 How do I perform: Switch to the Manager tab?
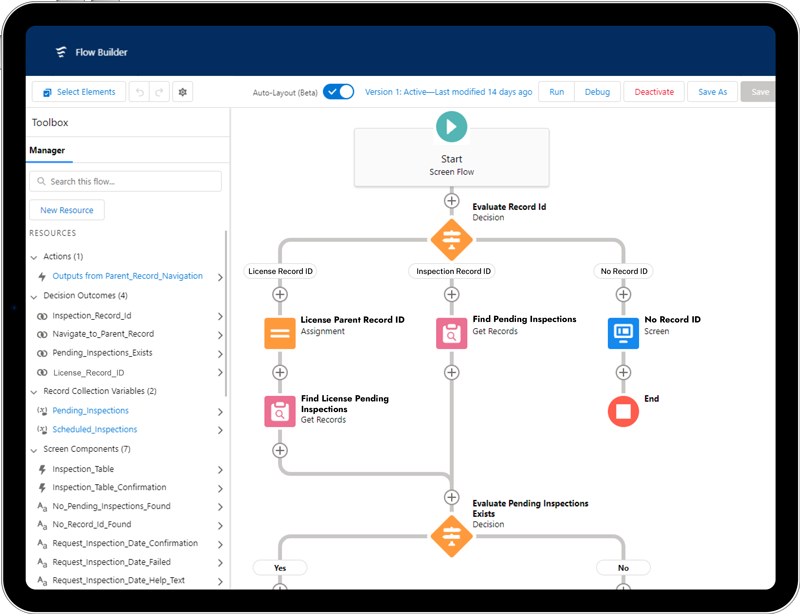point(47,151)
